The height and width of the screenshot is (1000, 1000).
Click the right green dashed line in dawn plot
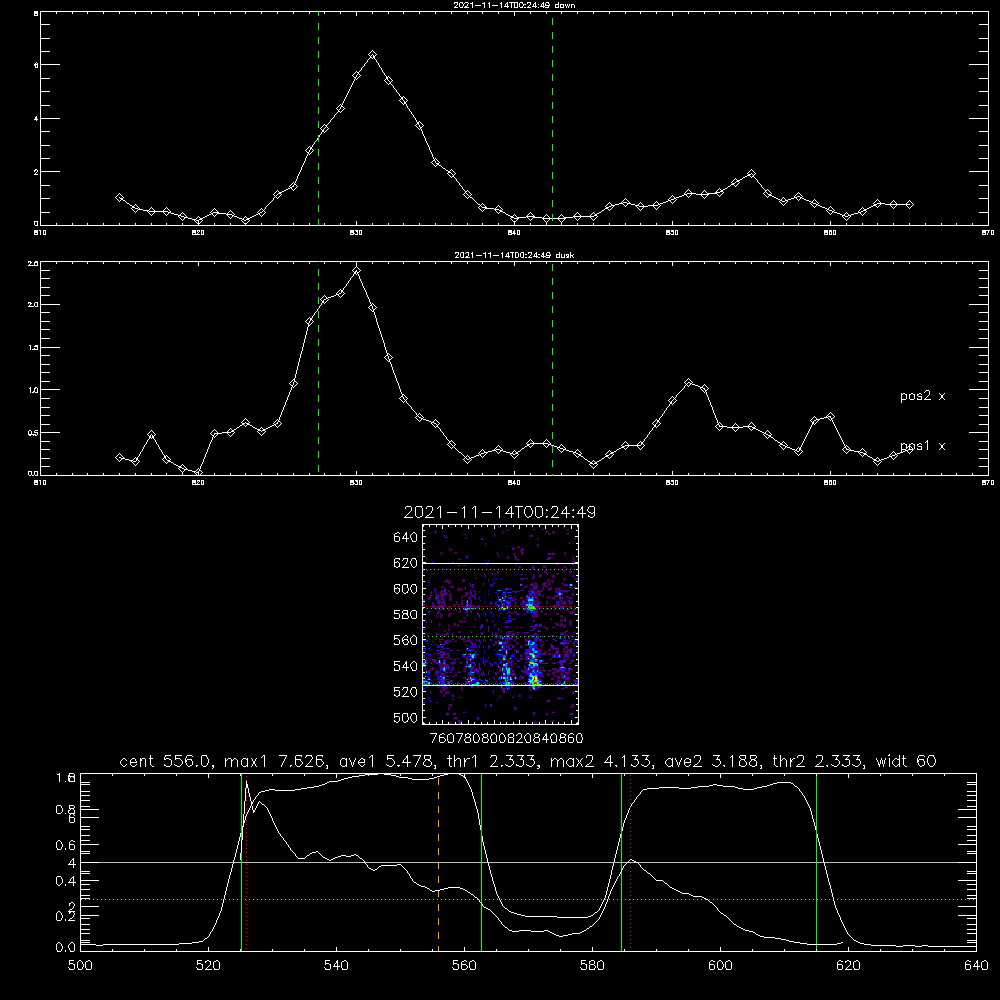point(552,119)
